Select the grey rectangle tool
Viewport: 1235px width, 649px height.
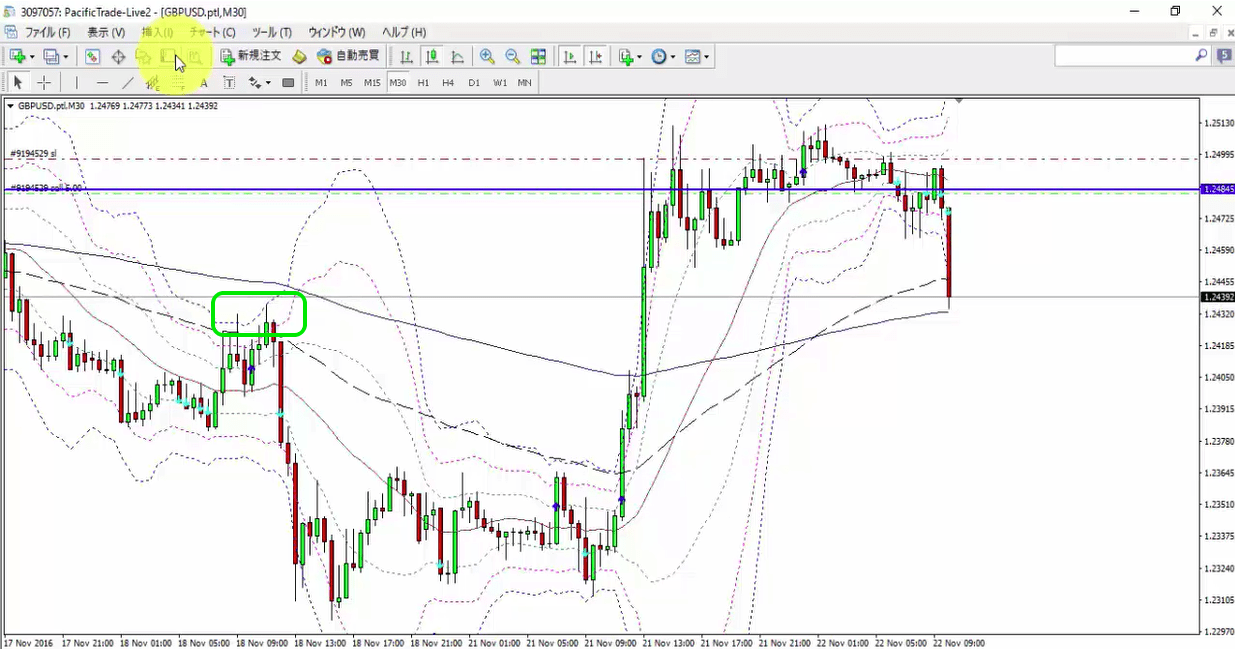click(x=288, y=82)
